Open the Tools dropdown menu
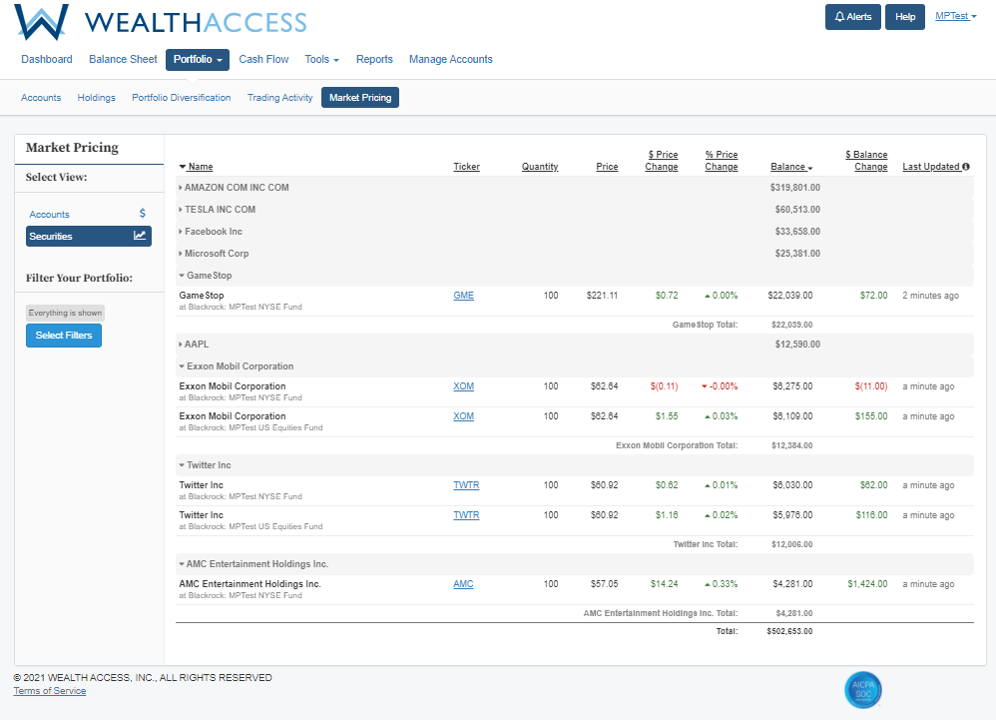996x720 pixels. click(x=321, y=59)
